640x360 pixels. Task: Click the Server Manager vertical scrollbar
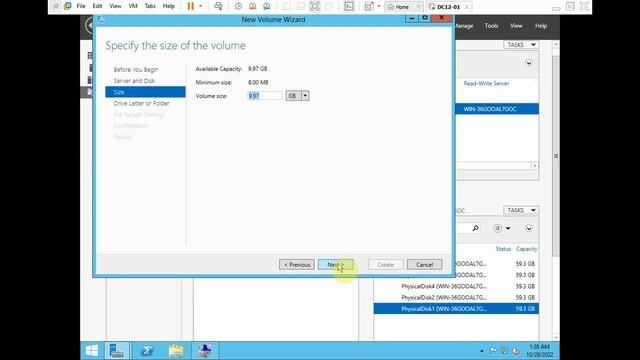coord(556,155)
